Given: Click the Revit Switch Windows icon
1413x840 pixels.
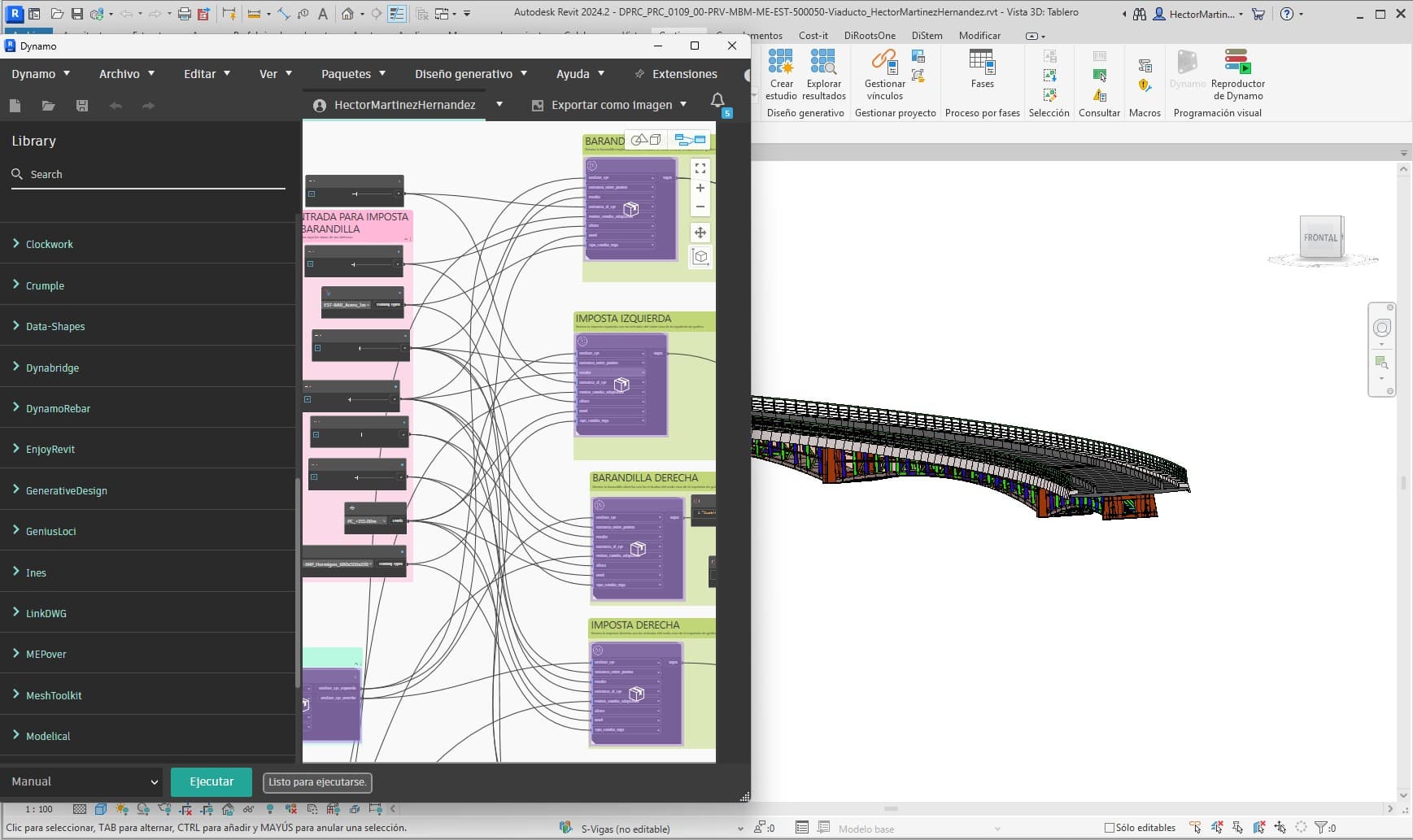Looking at the screenshot, I should 443,14.
